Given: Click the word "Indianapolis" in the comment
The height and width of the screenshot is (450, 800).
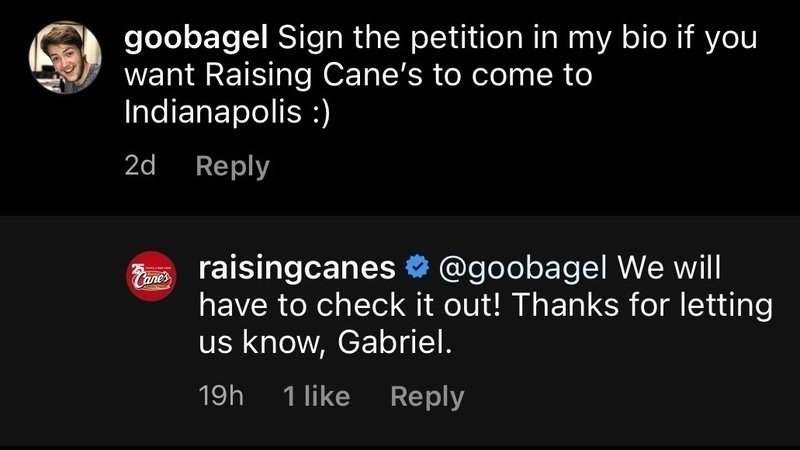Looking at the screenshot, I should point(213,113).
